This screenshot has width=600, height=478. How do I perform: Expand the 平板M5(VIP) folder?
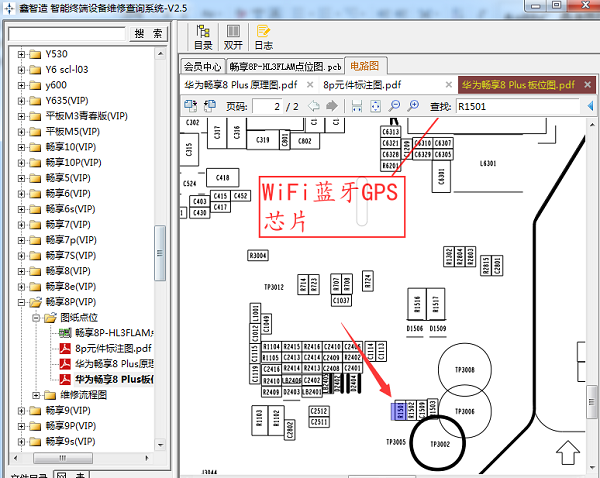tap(21, 132)
